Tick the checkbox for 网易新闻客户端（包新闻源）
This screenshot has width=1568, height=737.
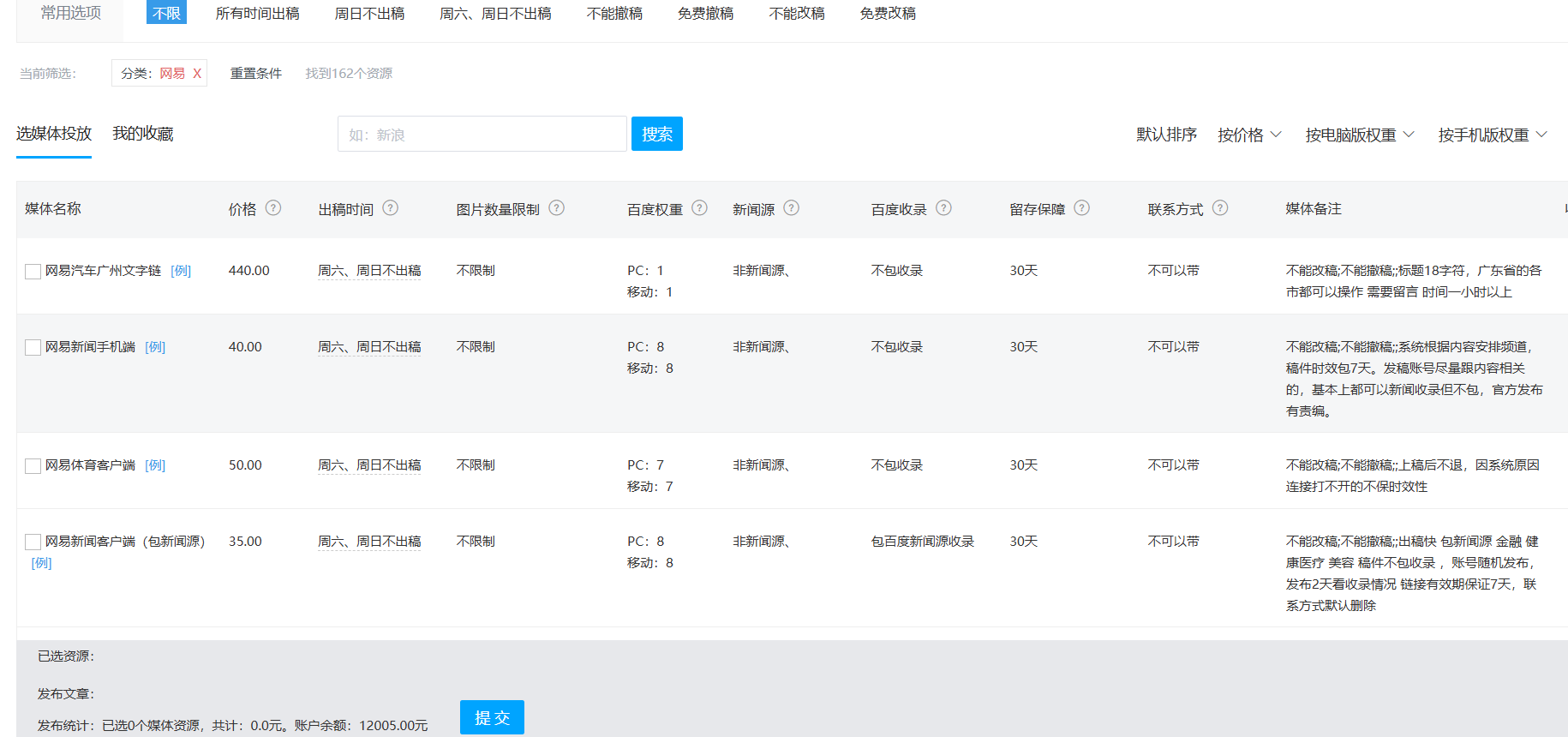point(33,542)
